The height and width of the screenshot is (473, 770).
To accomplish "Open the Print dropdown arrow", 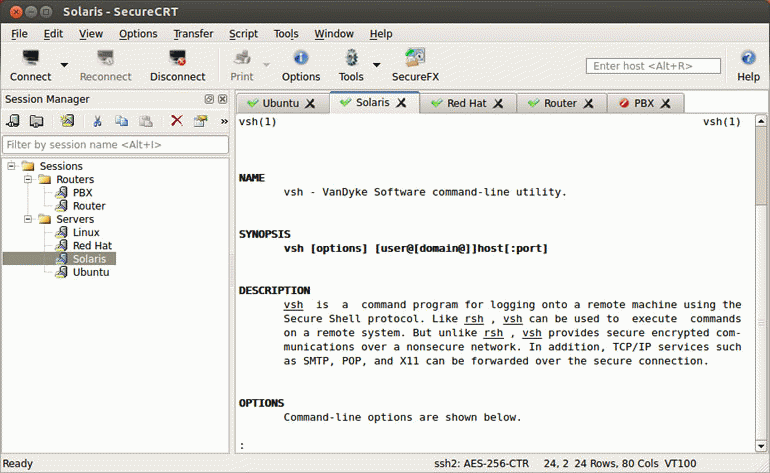I will tap(266, 64).
